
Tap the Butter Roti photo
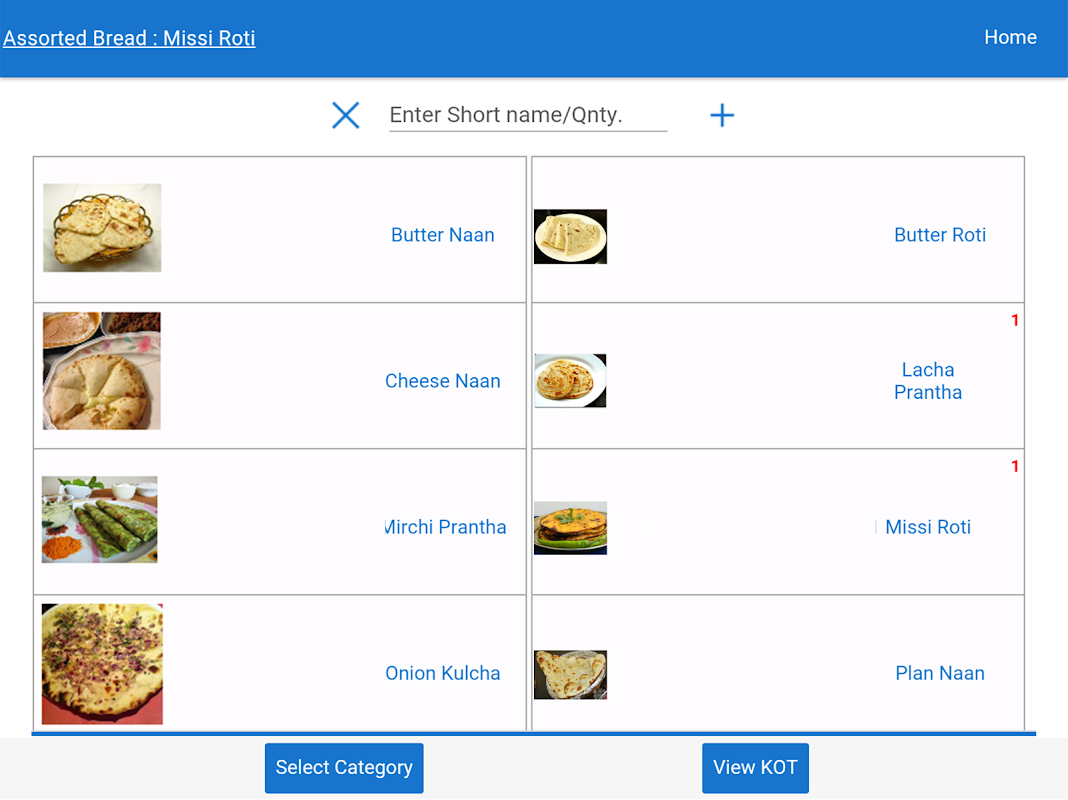click(x=570, y=236)
